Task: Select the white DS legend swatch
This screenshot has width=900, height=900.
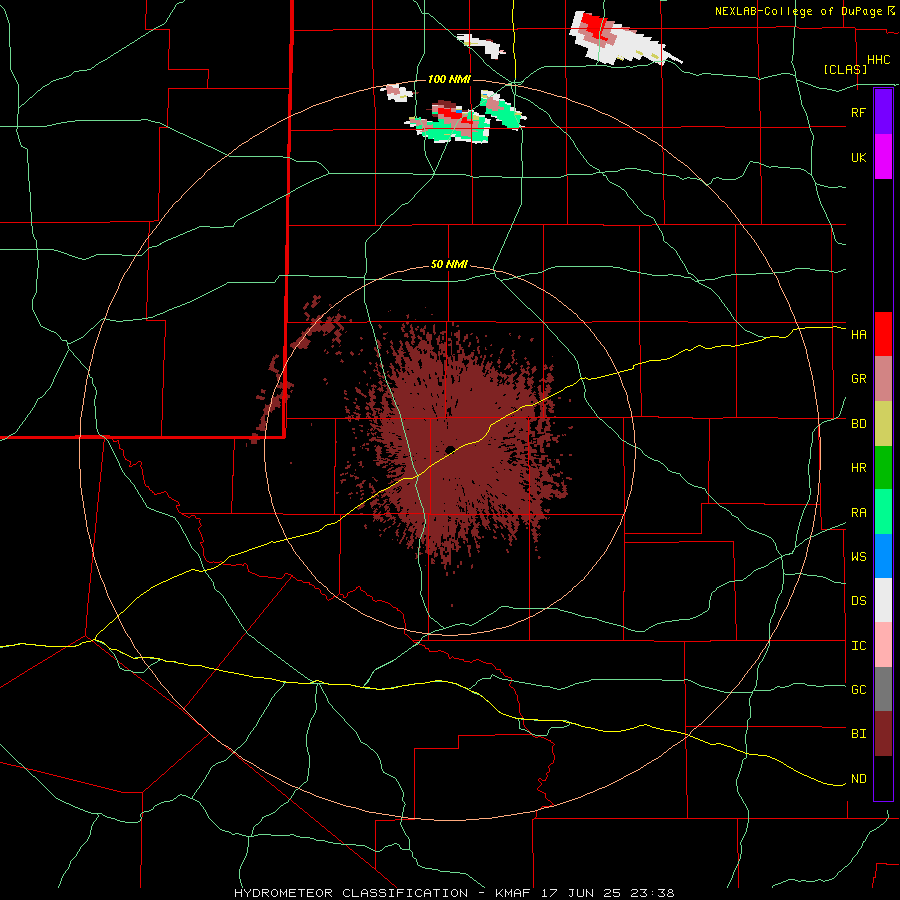Action: pyautogui.click(x=883, y=600)
